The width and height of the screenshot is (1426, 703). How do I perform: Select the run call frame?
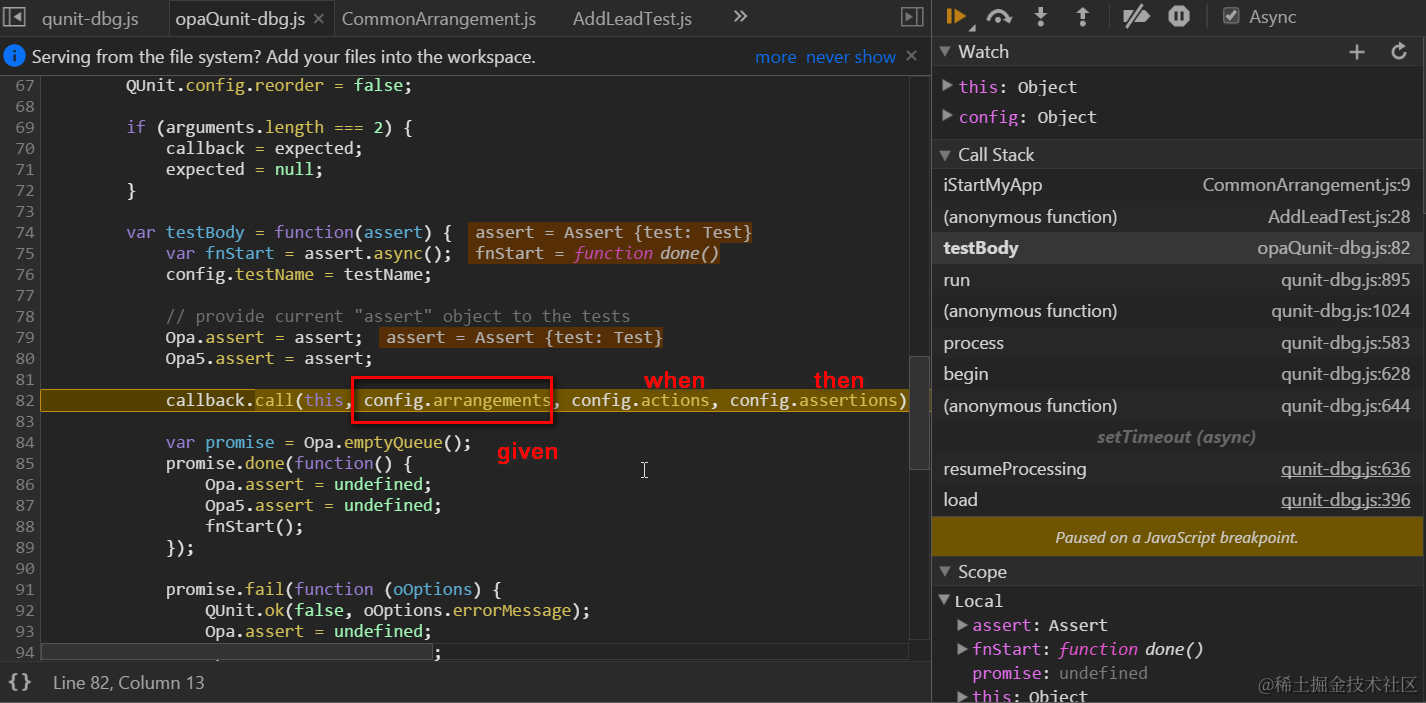coord(1178,280)
